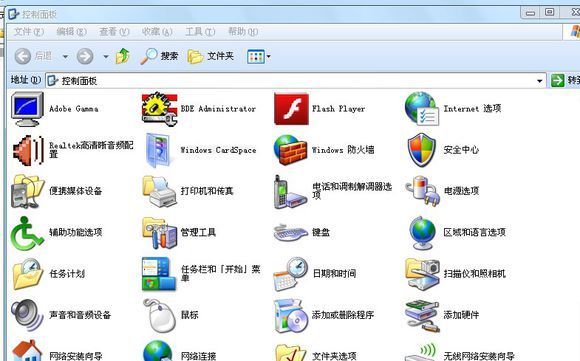Screen dimensions: 580x361
Task: Click the 转到 go button
Action: [565, 80]
